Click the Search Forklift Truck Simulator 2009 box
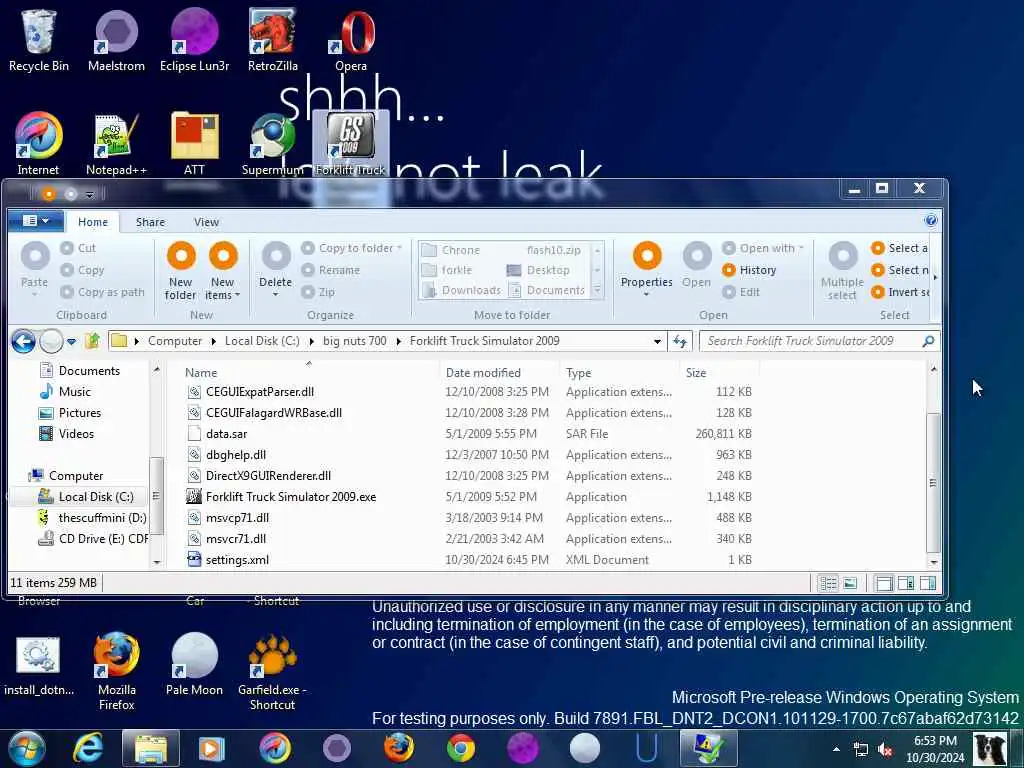Screen dimensions: 1024x768 coord(819,341)
